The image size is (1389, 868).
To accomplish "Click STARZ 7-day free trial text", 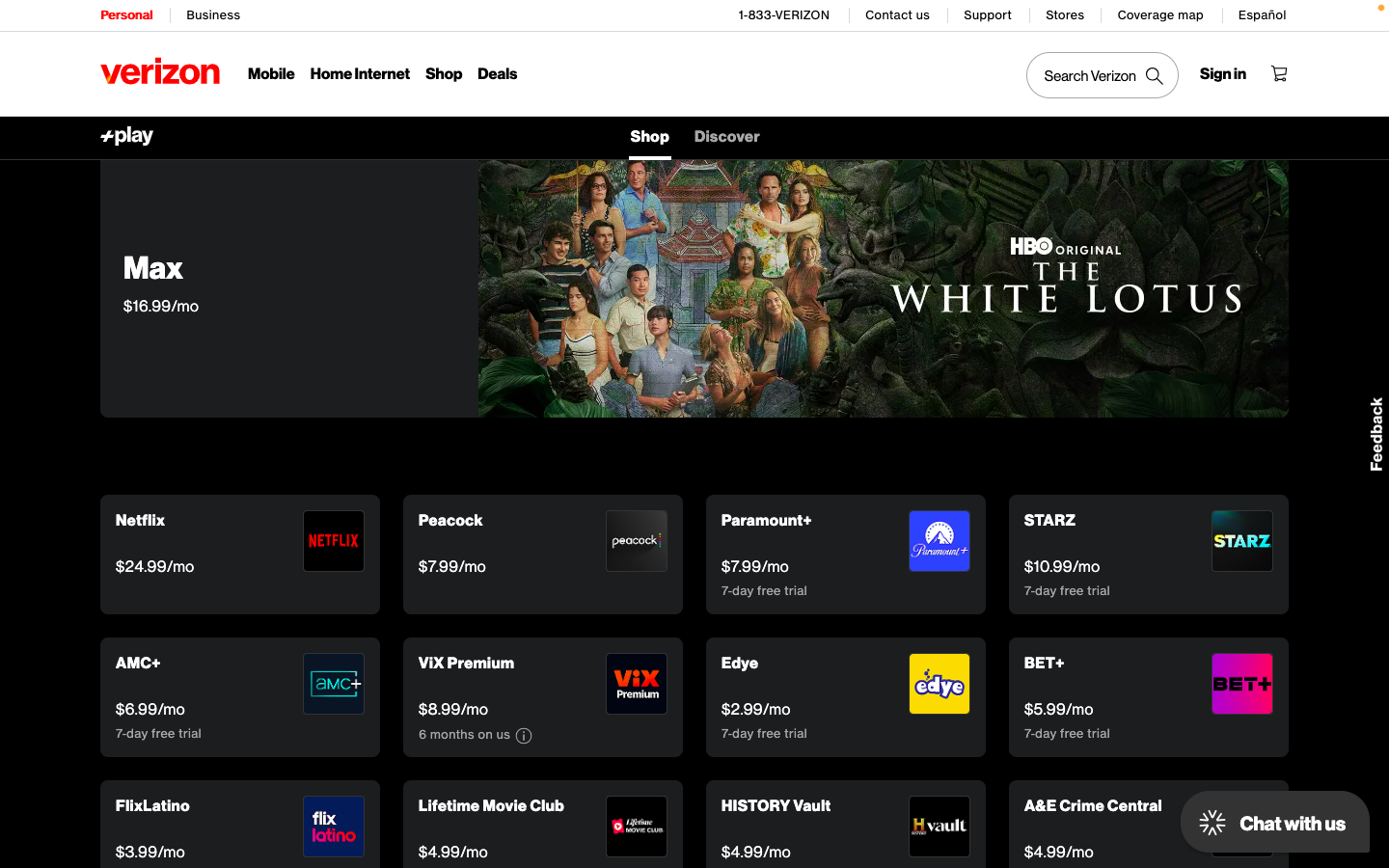I will coord(1067,591).
